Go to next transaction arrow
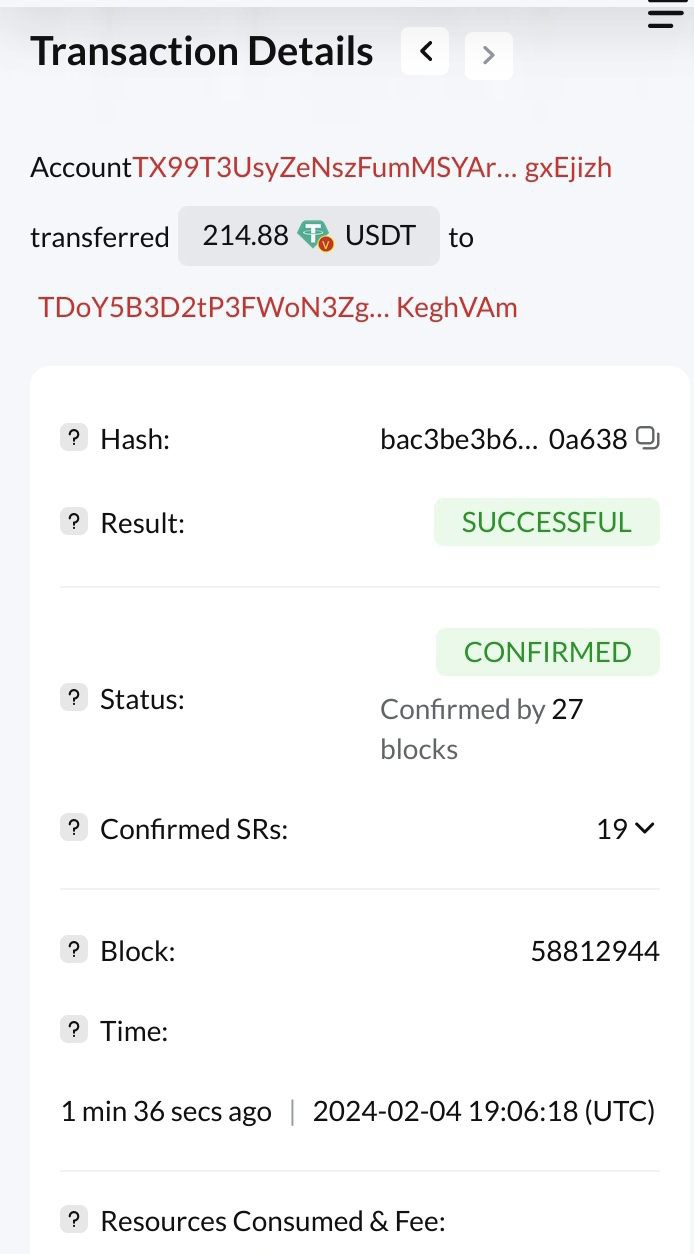Screen dimensions: 694x1254 (x=488, y=55)
